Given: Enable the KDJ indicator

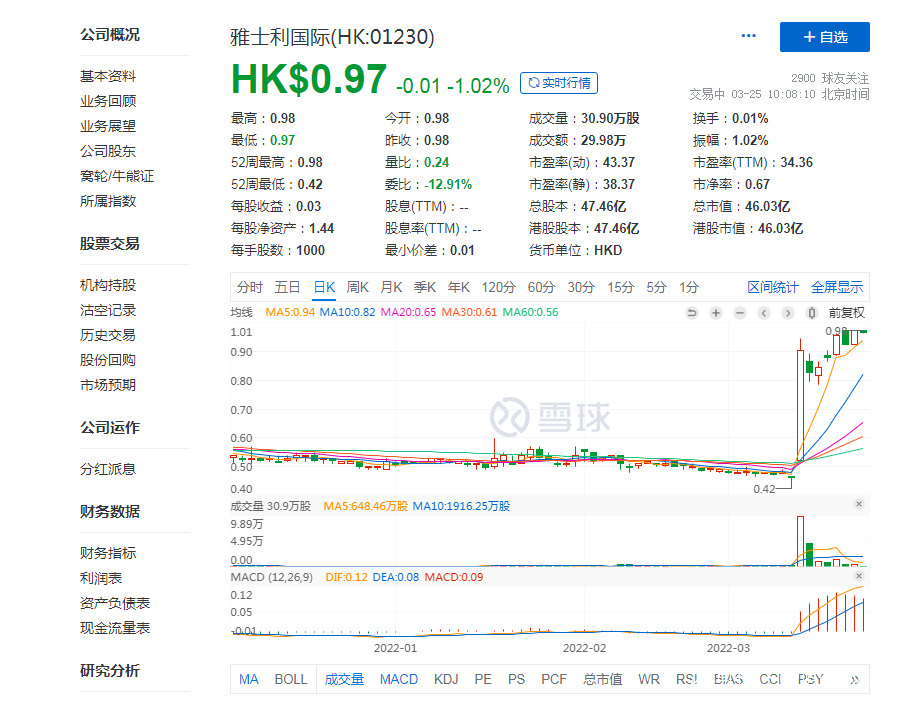Looking at the screenshot, I should coord(446,679).
